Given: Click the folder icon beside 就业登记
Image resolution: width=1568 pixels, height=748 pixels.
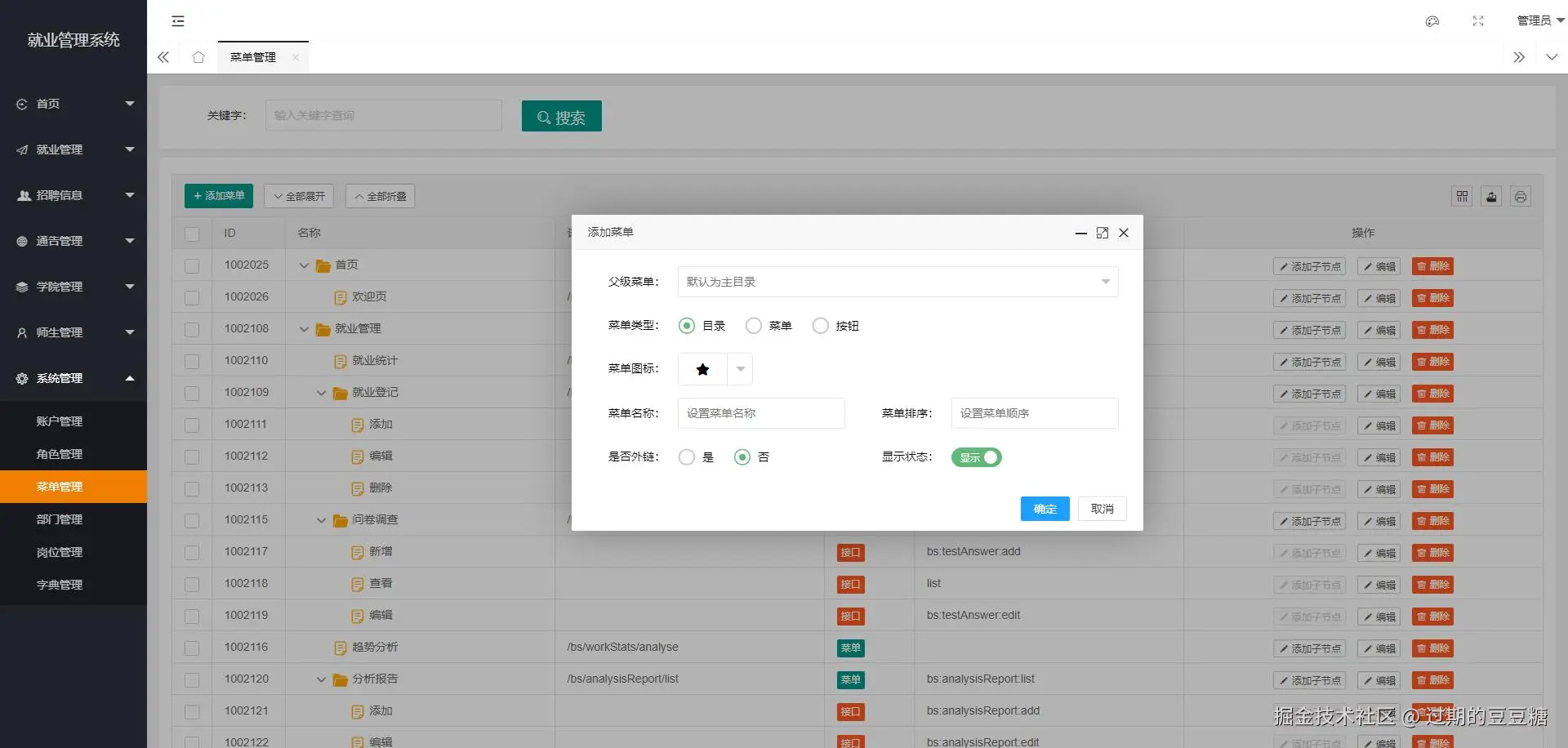Looking at the screenshot, I should point(341,393).
